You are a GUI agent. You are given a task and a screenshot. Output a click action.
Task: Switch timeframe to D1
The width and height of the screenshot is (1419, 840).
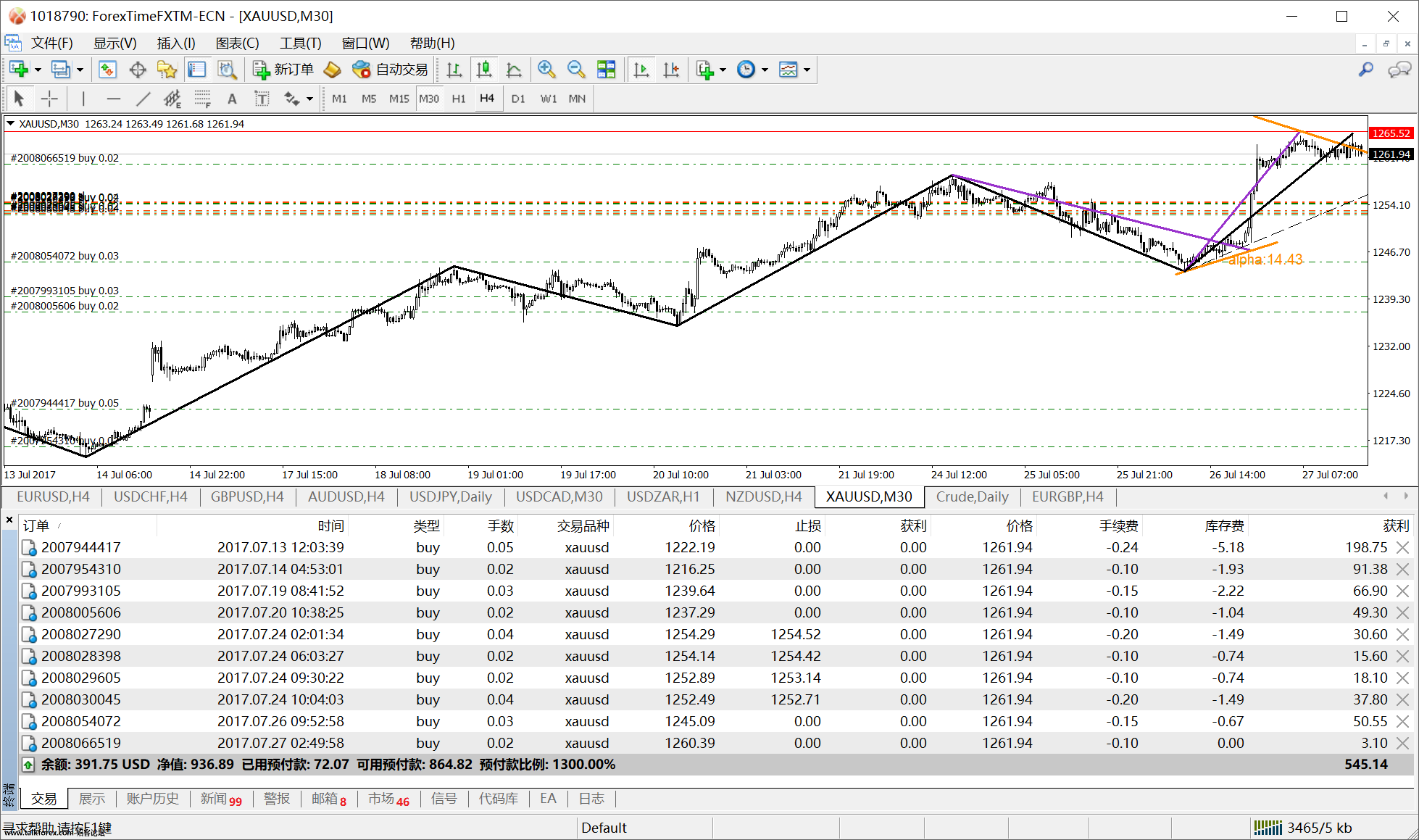pyautogui.click(x=518, y=99)
